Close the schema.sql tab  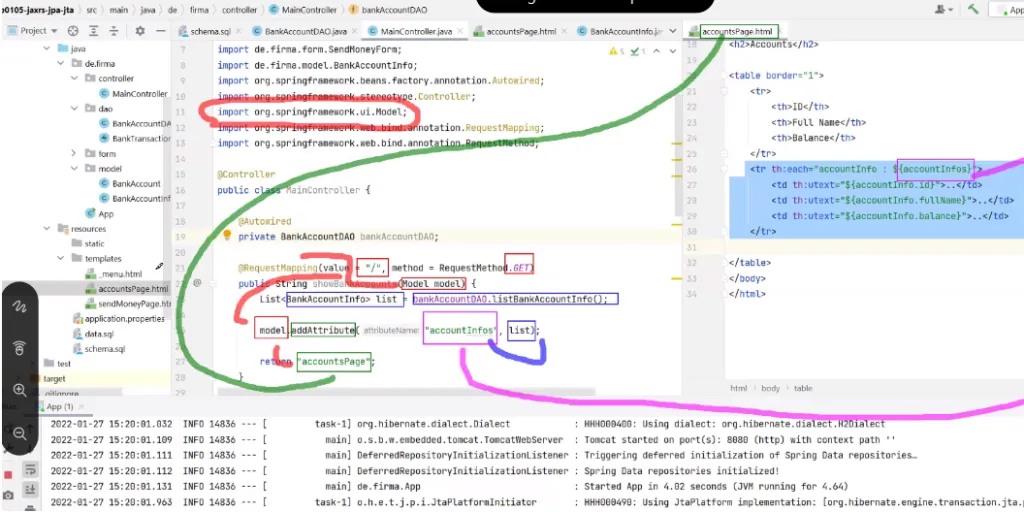point(237,31)
